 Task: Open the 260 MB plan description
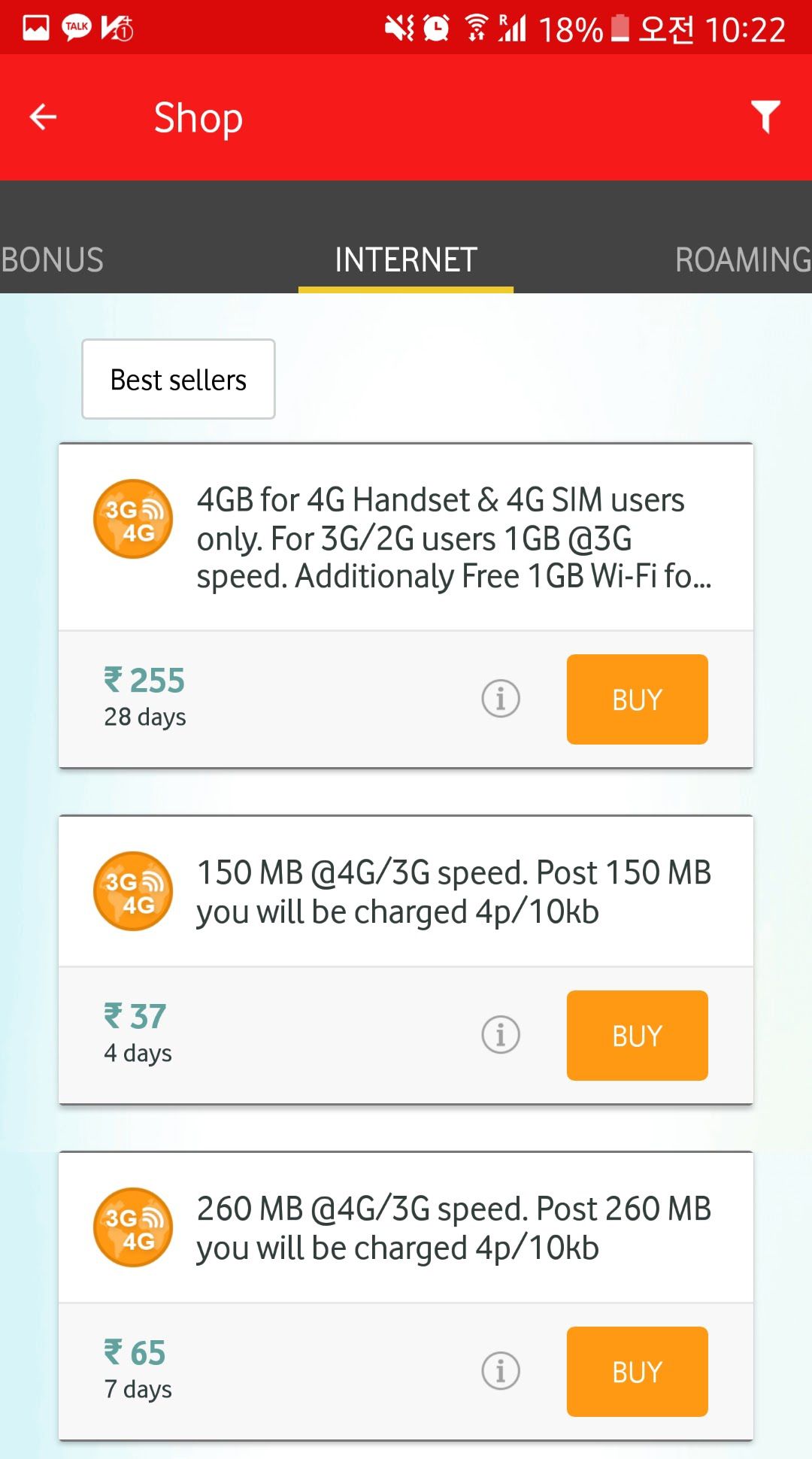453,1228
